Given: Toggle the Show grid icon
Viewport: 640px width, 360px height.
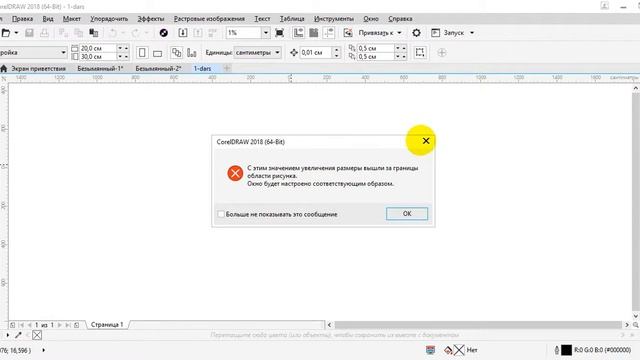Looking at the screenshot, I should [x=313, y=33].
